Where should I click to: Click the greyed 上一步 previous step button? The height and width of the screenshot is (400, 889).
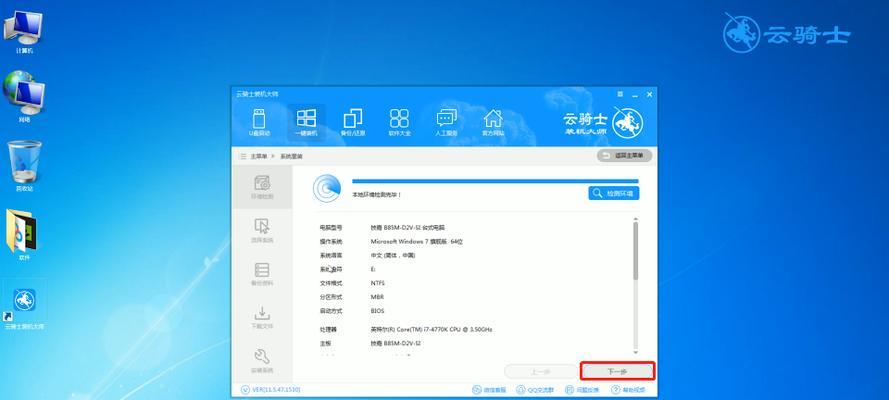[539, 372]
